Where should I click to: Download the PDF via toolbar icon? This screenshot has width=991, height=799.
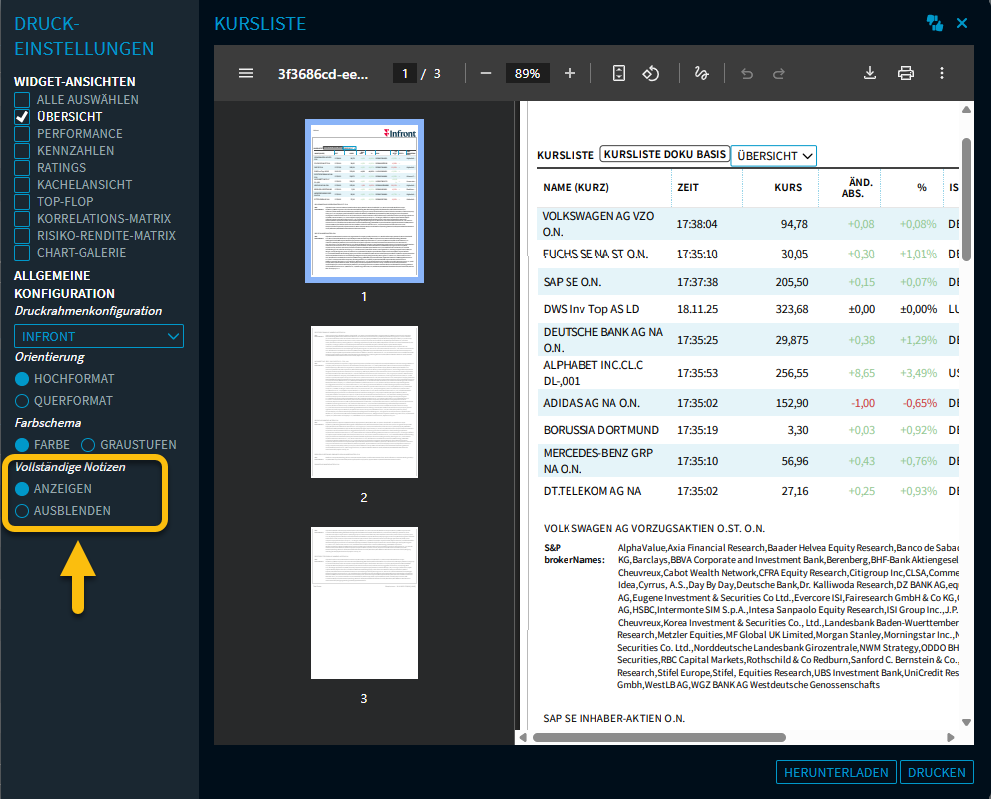tap(870, 73)
